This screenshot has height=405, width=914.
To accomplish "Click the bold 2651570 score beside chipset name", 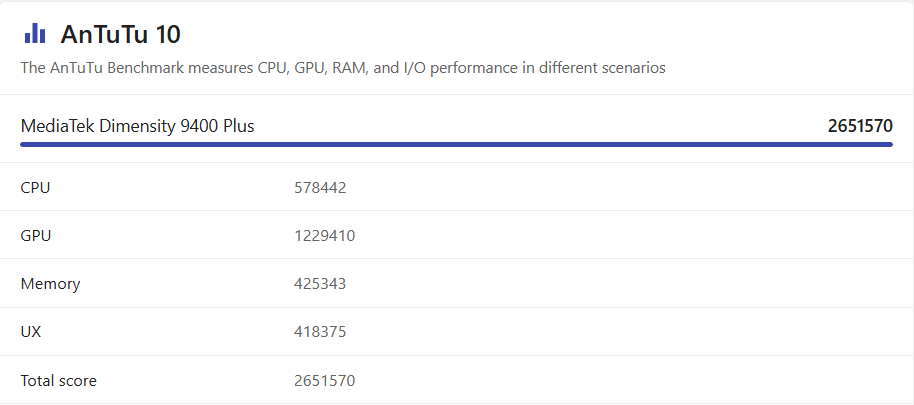I will pos(859,126).
